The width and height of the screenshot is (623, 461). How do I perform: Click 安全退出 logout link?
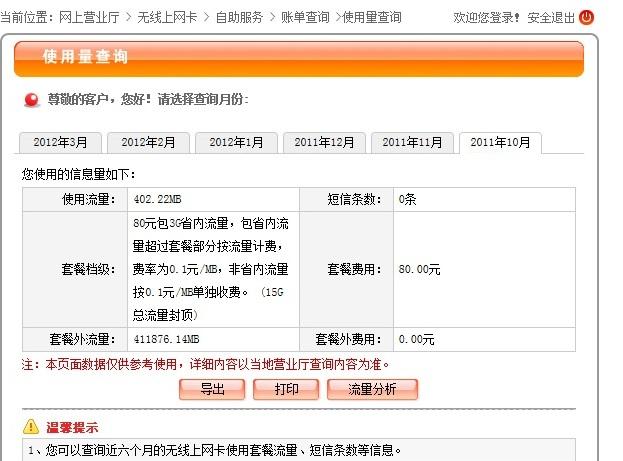click(x=551, y=18)
